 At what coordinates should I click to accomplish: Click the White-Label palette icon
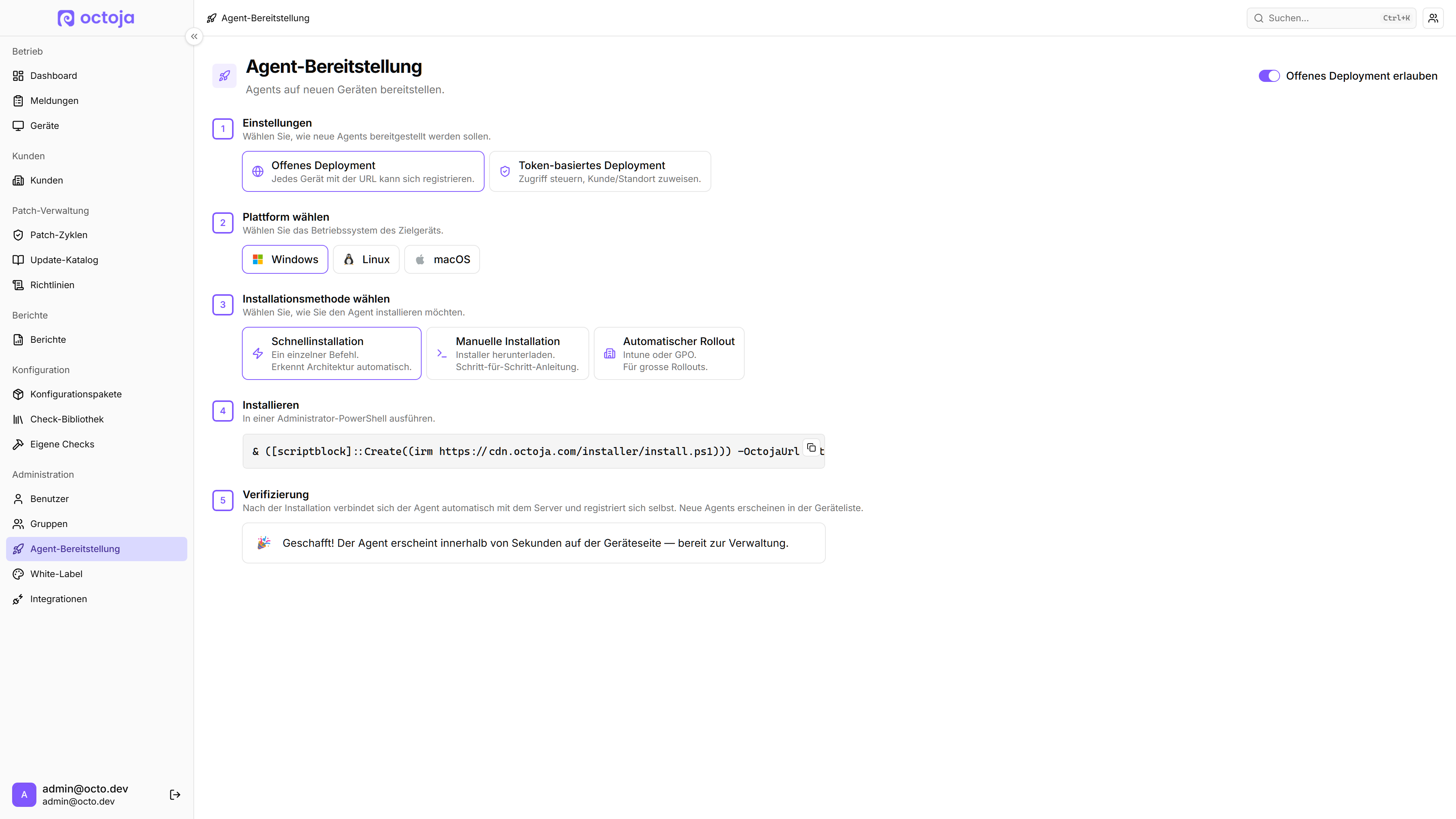18,574
